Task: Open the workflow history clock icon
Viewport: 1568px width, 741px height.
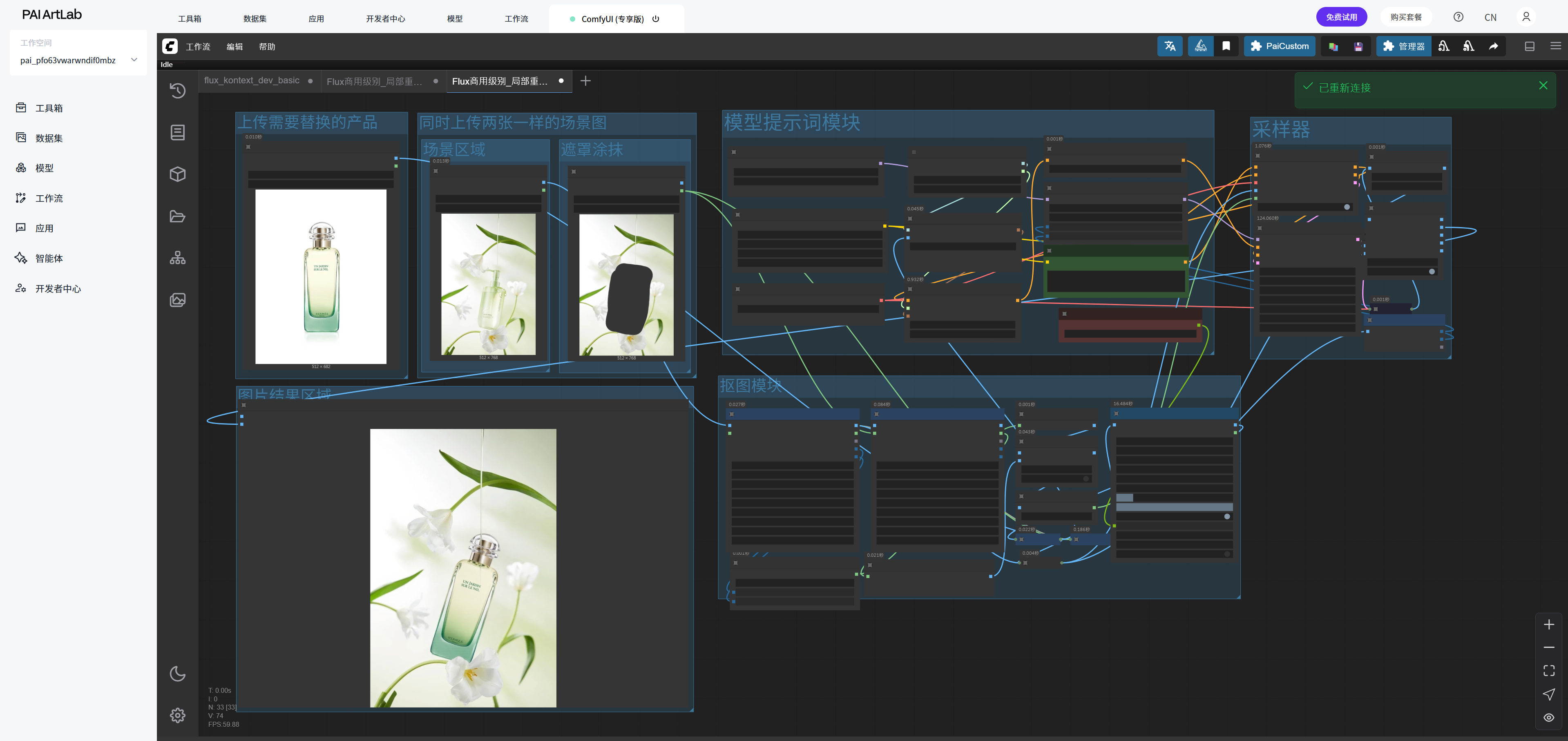Action: point(177,91)
